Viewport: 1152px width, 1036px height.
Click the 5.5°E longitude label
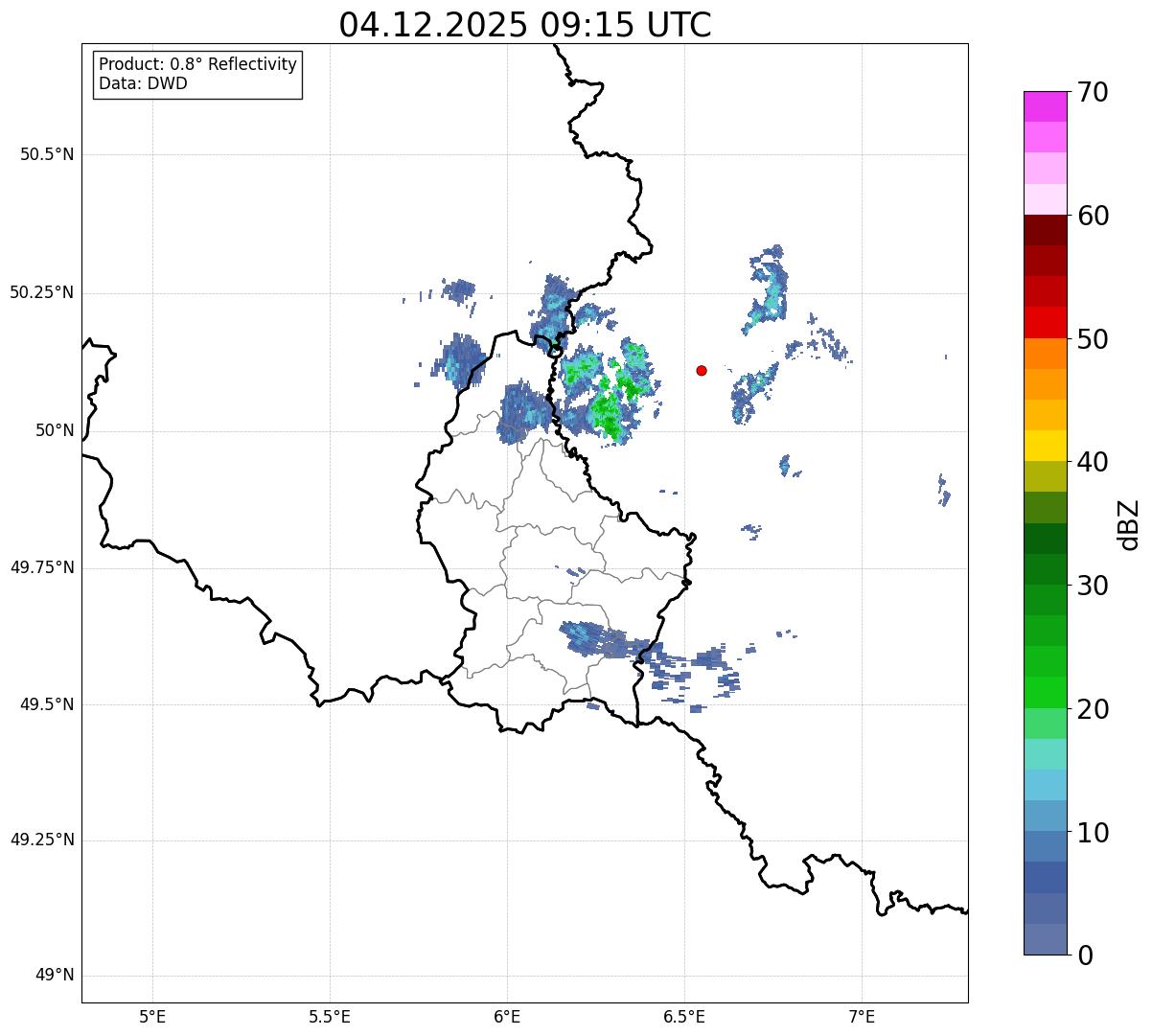tap(330, 1017)
